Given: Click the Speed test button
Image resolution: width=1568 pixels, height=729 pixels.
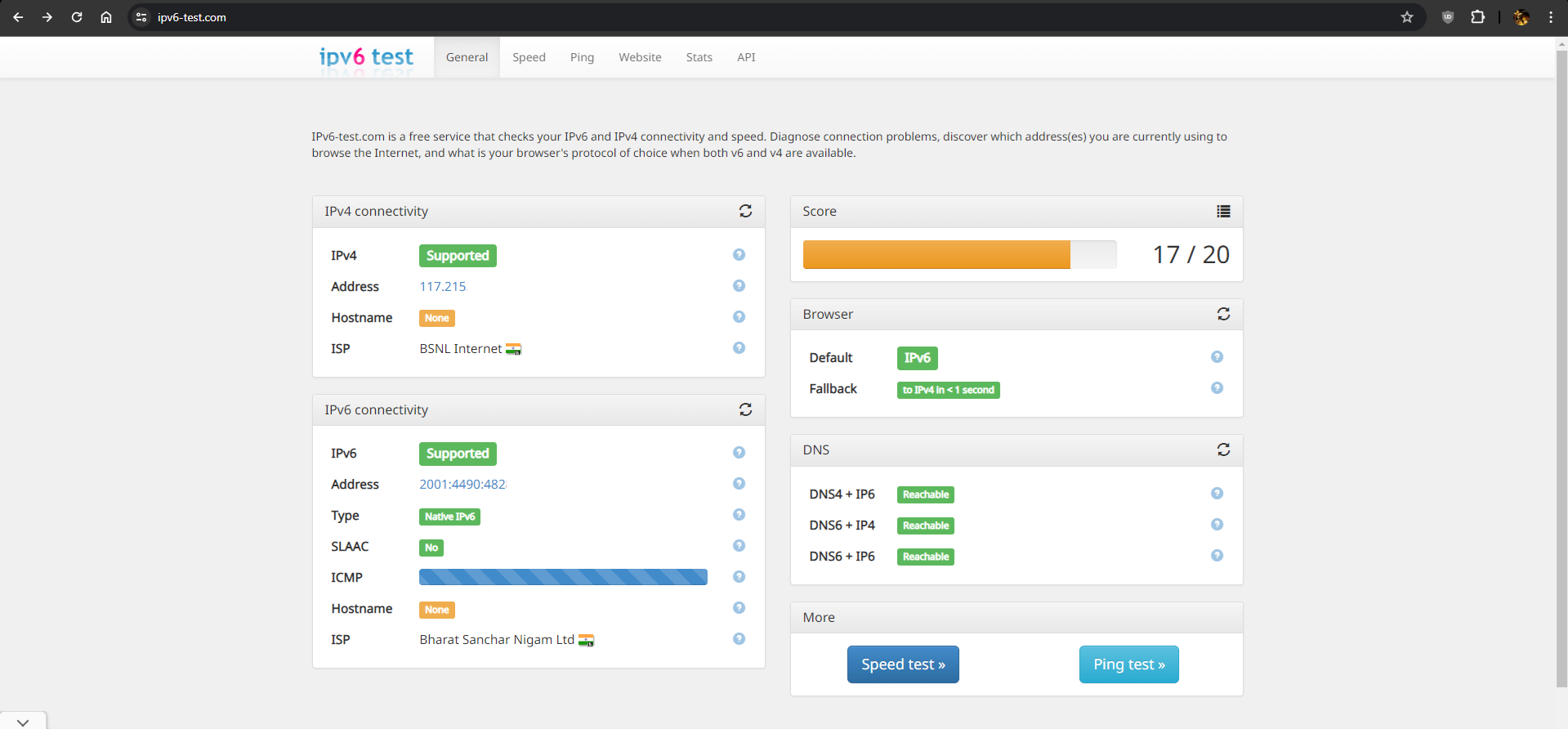Looking at the screenshot, I should [903, 664].
